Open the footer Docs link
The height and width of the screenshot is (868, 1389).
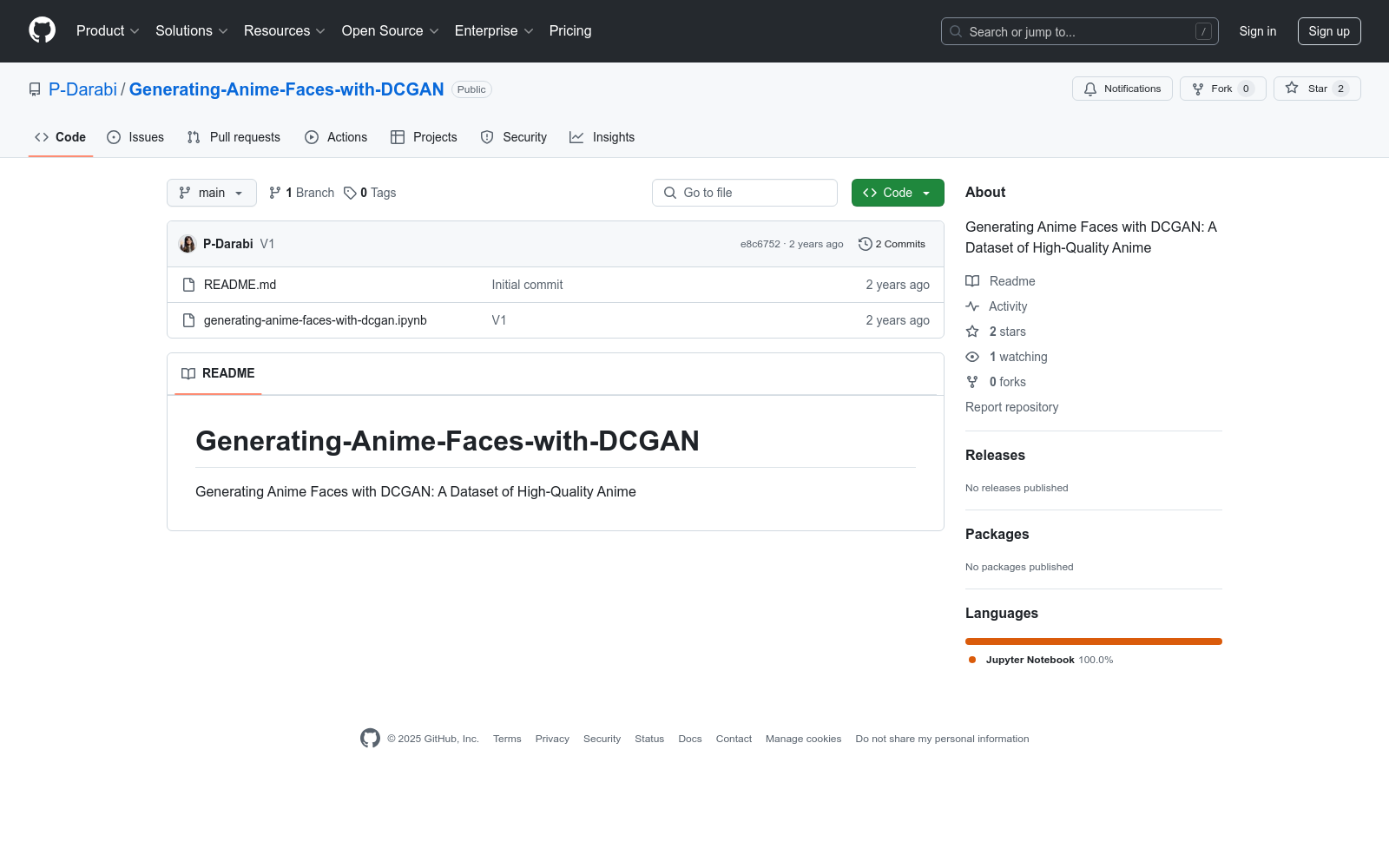tap(690, 739)
